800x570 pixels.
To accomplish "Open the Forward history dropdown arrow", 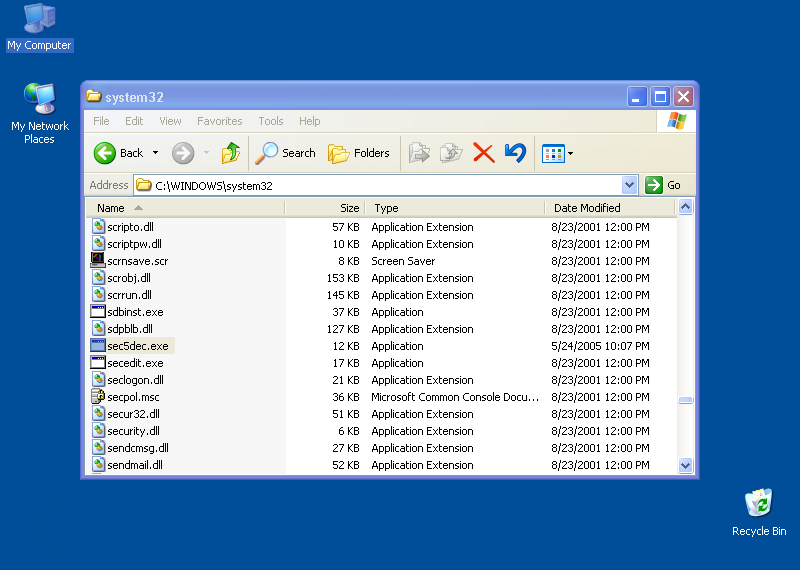I will click(x=207, y=153).
